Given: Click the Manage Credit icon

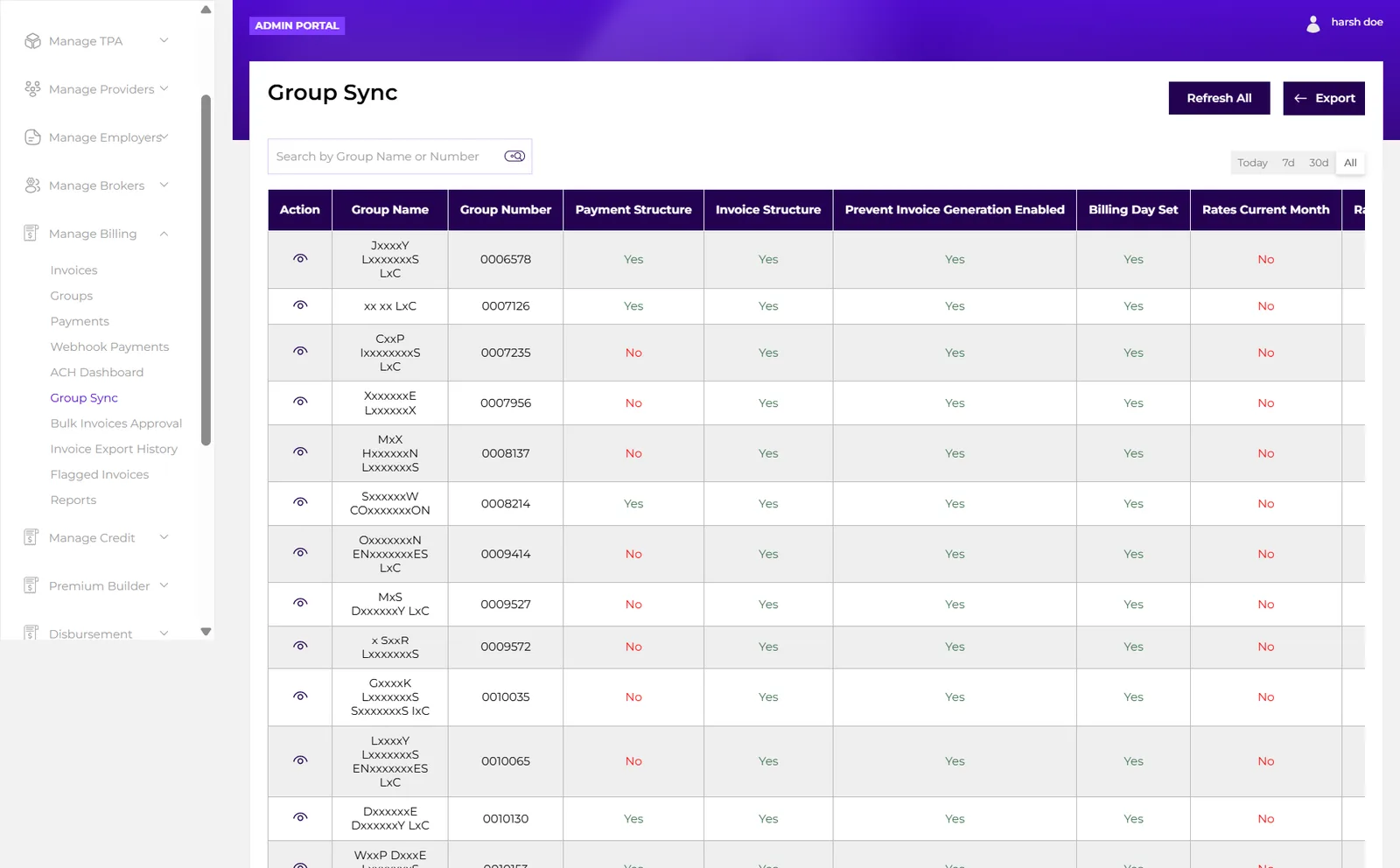Looking at the screenshot, I should pos(31,537).
